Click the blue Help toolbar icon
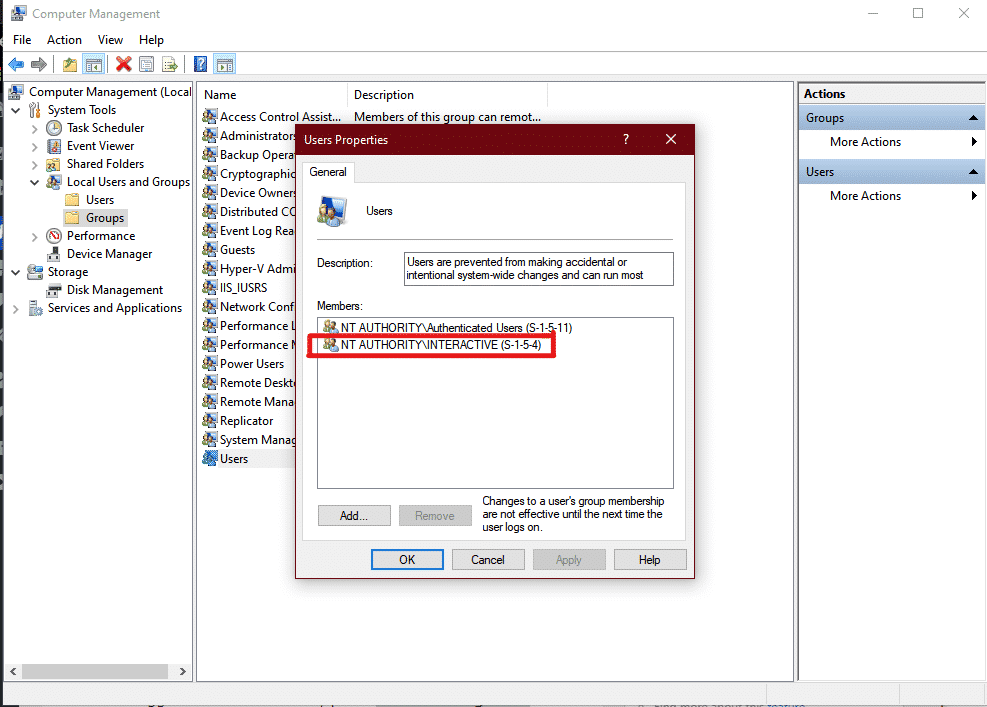This screenshot has height=707, width=987. (200, 64)
